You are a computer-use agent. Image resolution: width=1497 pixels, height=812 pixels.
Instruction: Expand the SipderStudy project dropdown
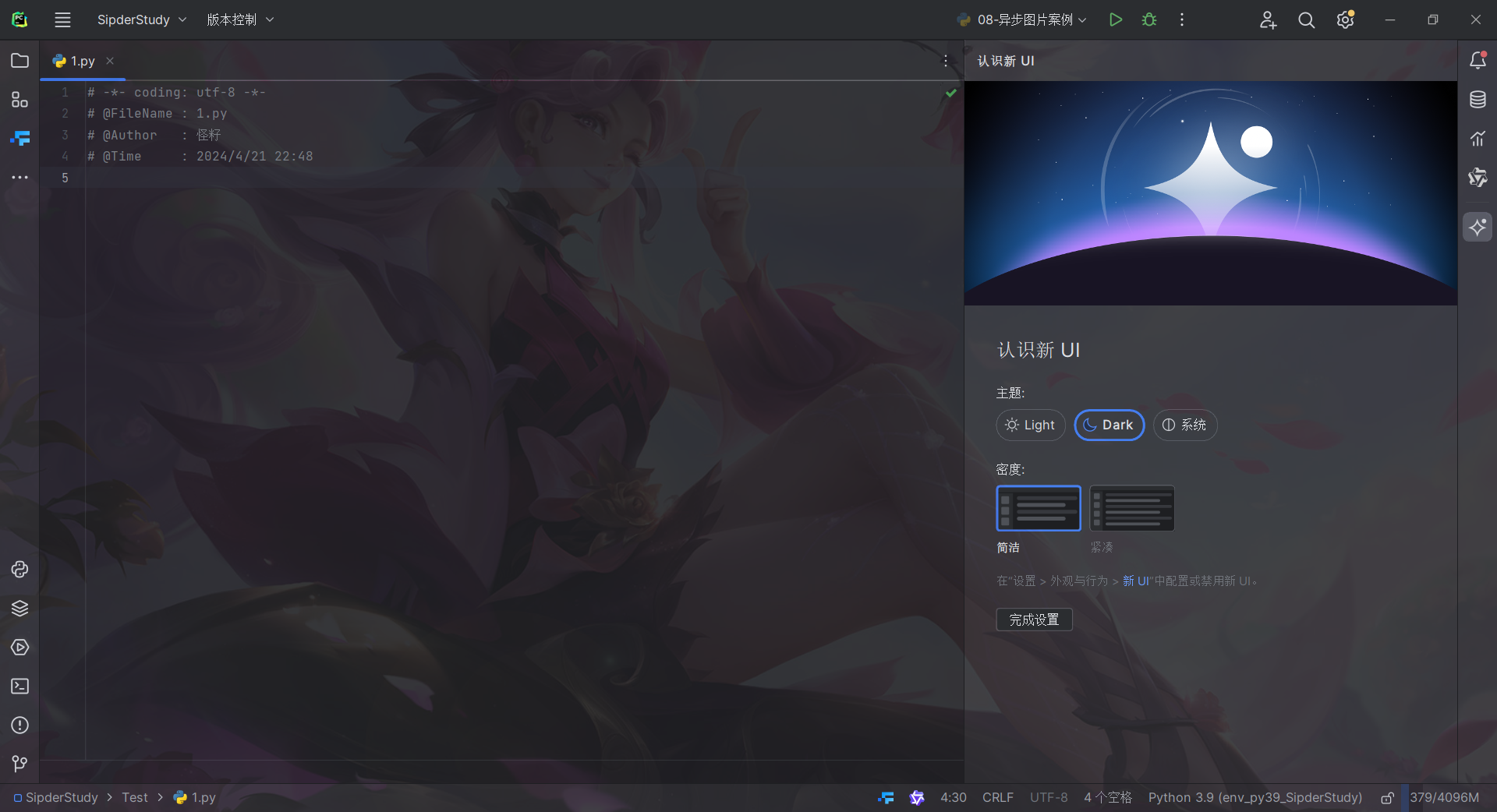pyautogui.click(x=141, y=19)
